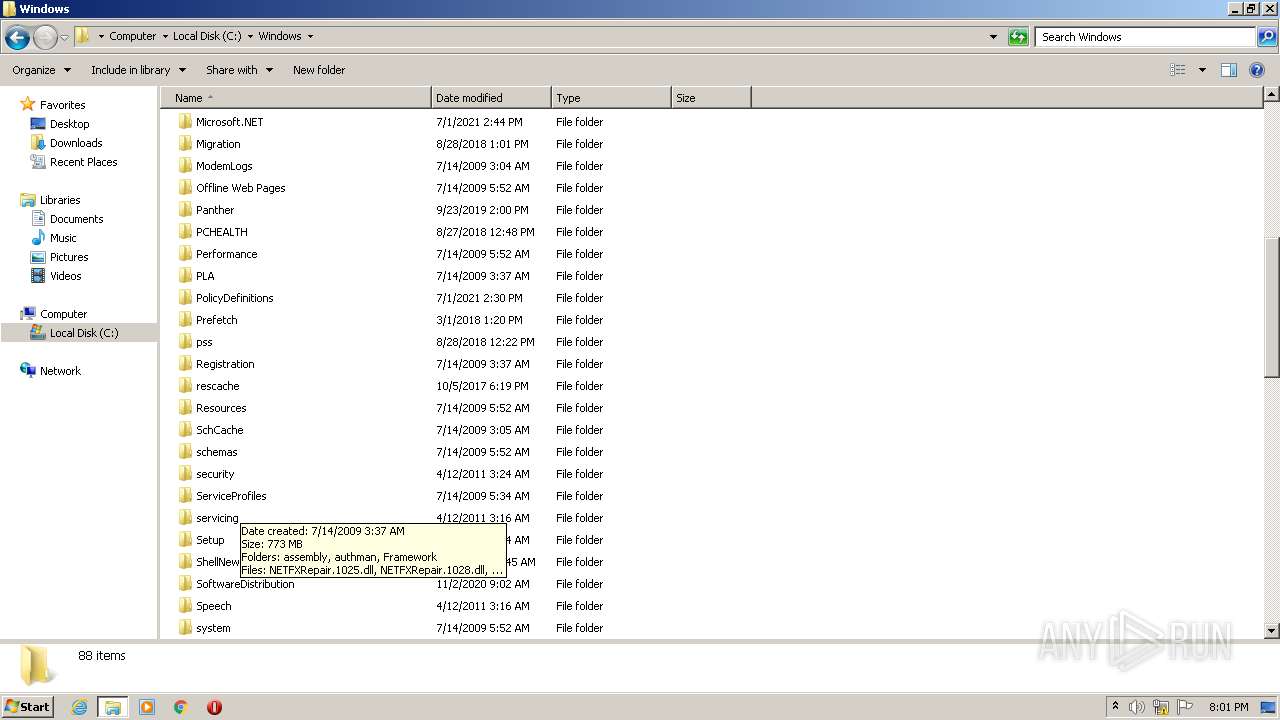Click the volume speaker tray icon
The image size is (1280, 720).
[x=1137, y=707]
